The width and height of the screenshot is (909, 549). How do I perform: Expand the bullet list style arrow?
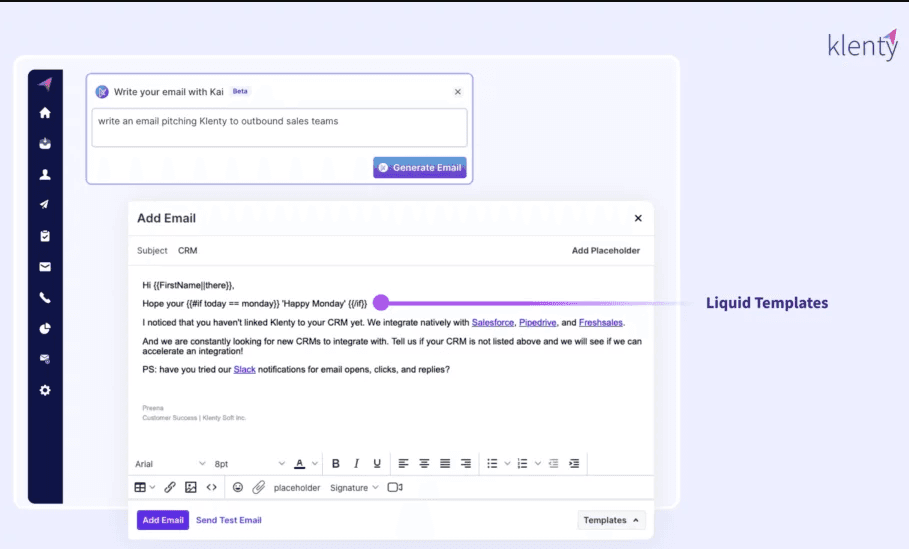[507, 463]
